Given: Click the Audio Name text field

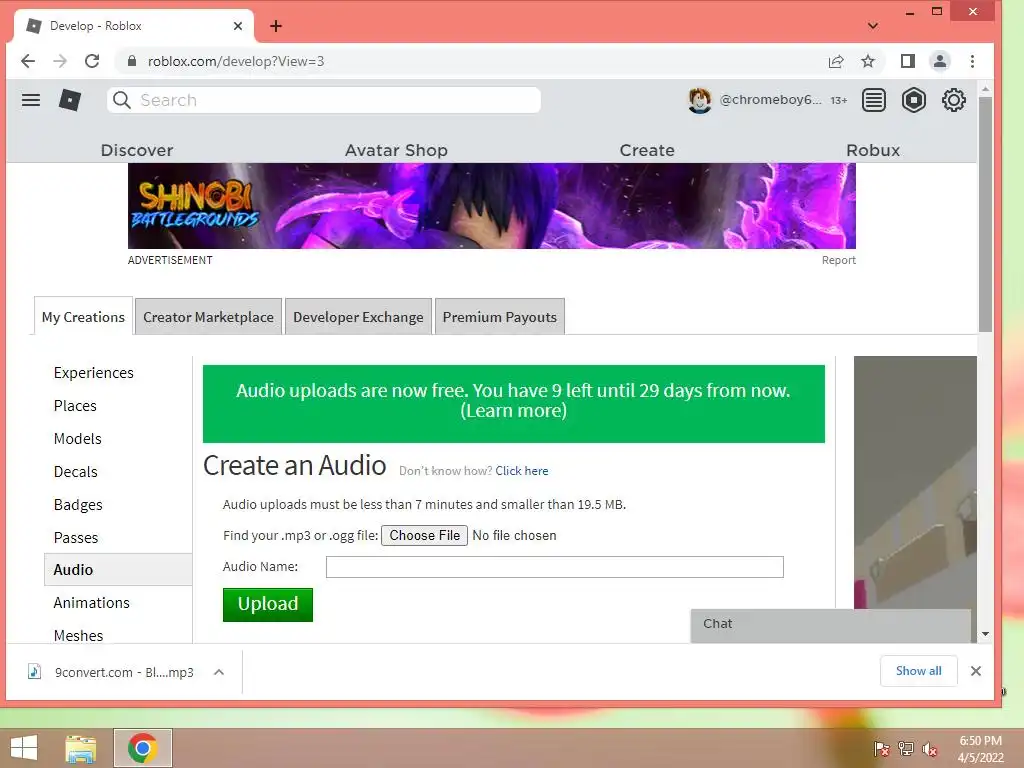Looking at the screenshot, I should pos(554,567).
